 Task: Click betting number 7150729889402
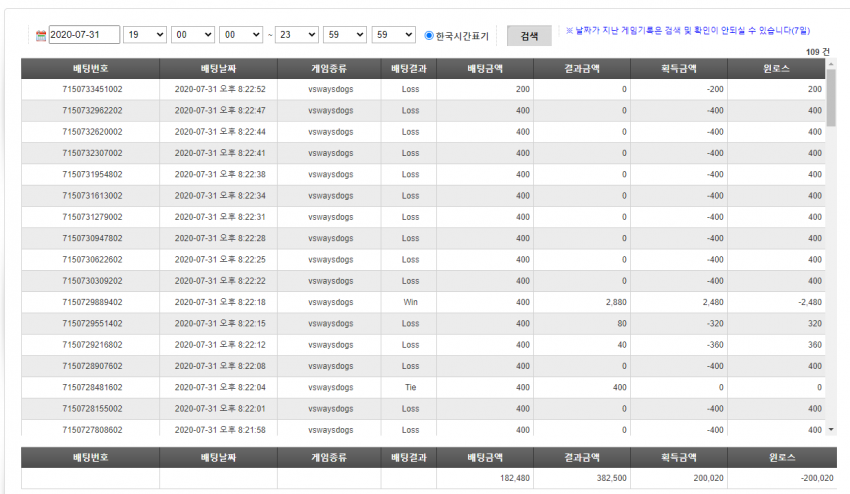92,302
